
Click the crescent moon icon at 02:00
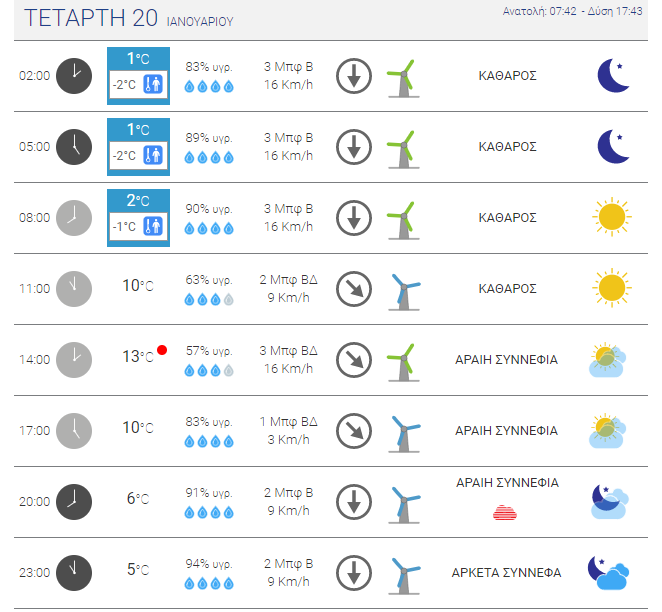coord(613,76)
